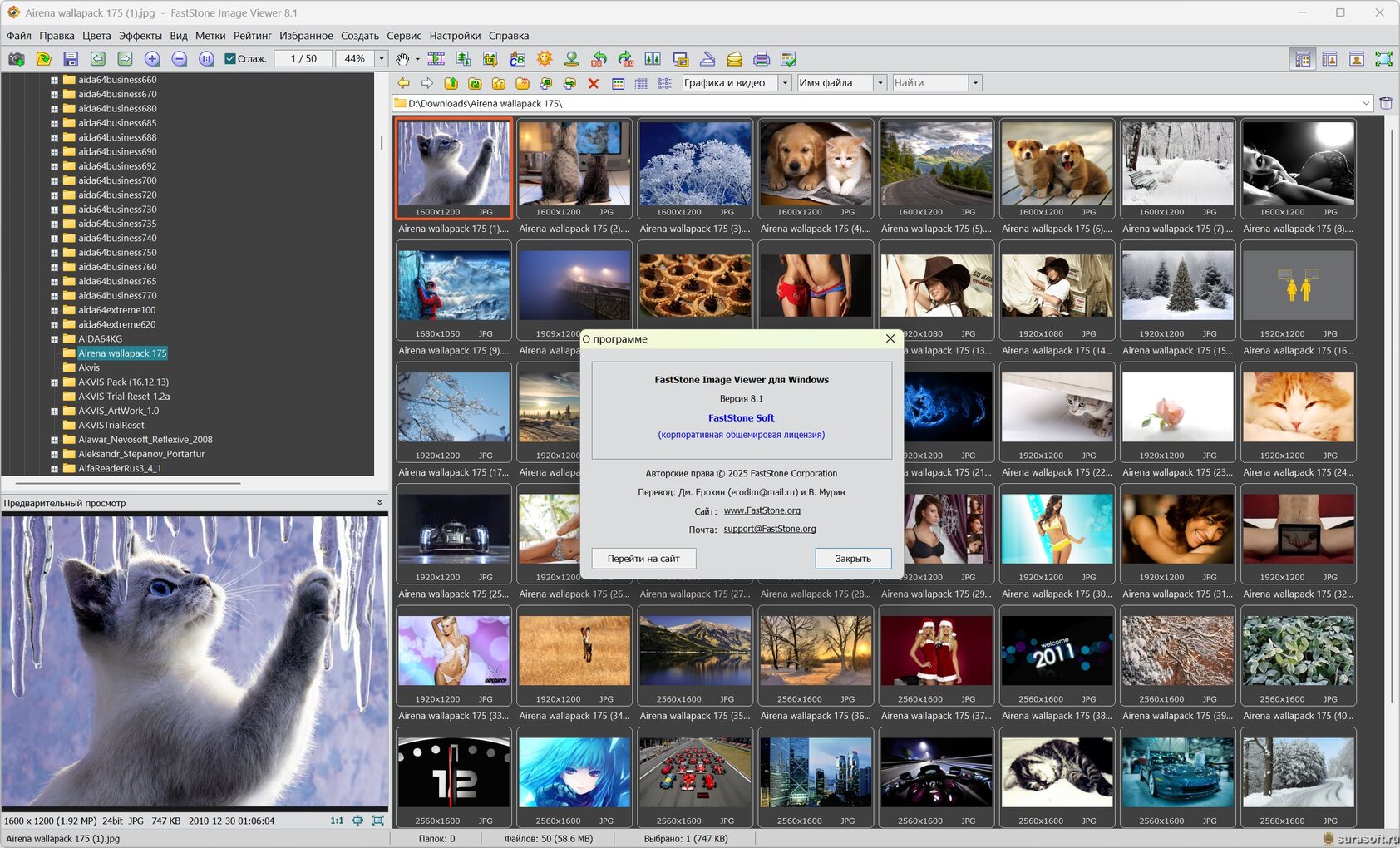Click the go up one folder icon
This screenshot has width=1400, height=848.
[451, 83]
